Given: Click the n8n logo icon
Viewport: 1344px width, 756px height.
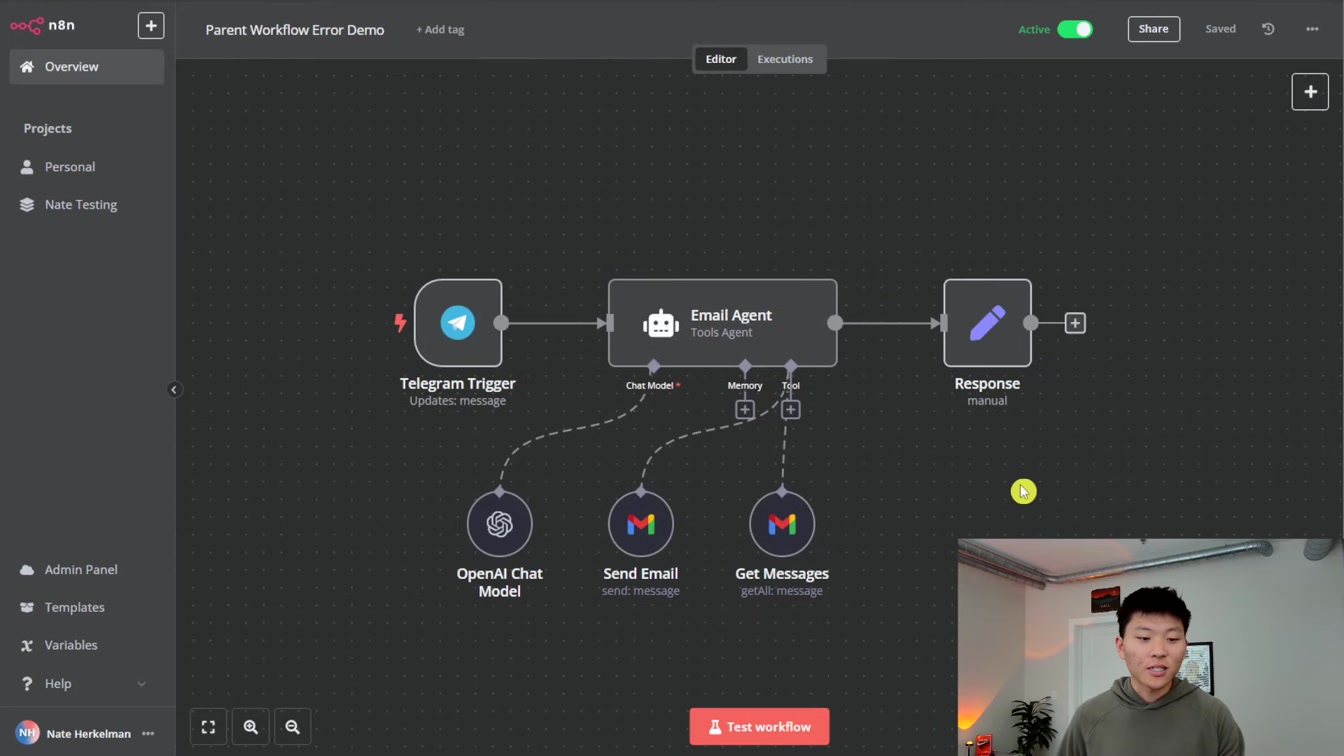Looking at the screenshot, I should (27, 25).
